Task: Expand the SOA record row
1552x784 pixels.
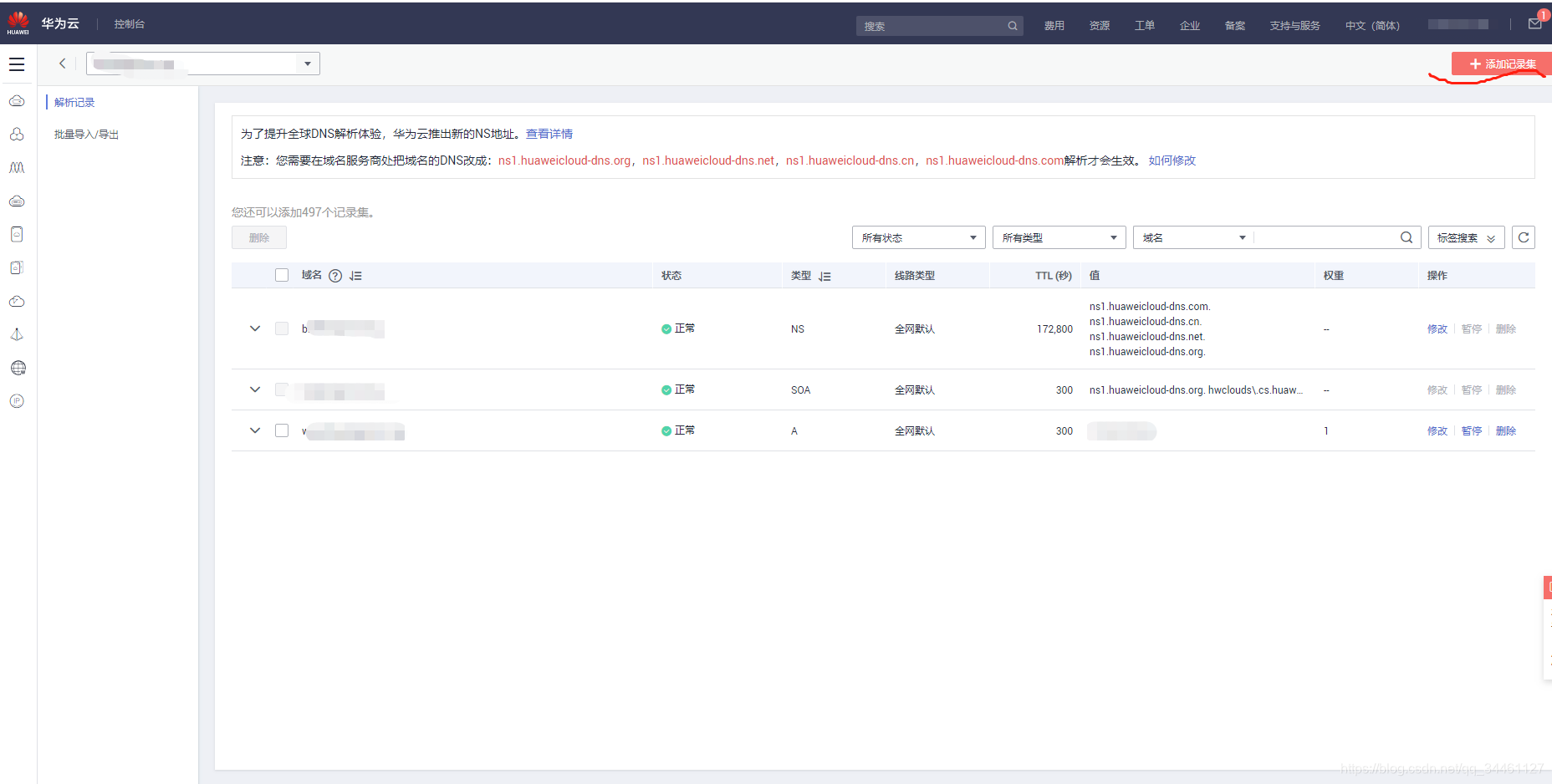Action: pyautogui.click(x=255, y=389)
